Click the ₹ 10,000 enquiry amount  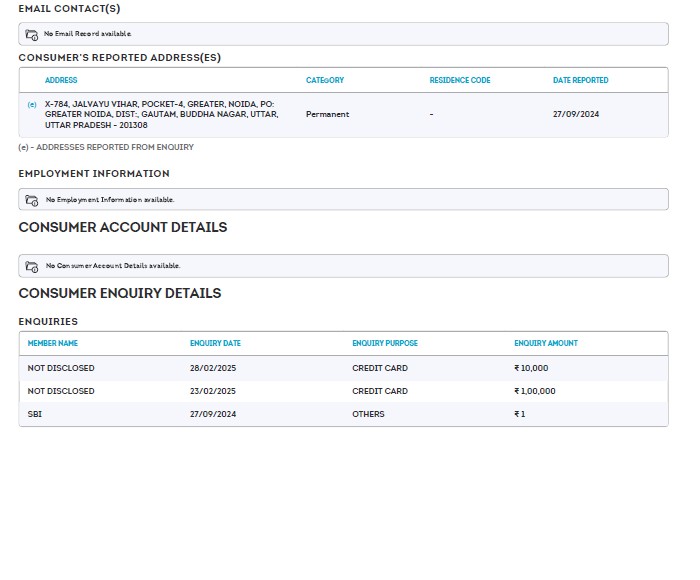pos(531,368)
